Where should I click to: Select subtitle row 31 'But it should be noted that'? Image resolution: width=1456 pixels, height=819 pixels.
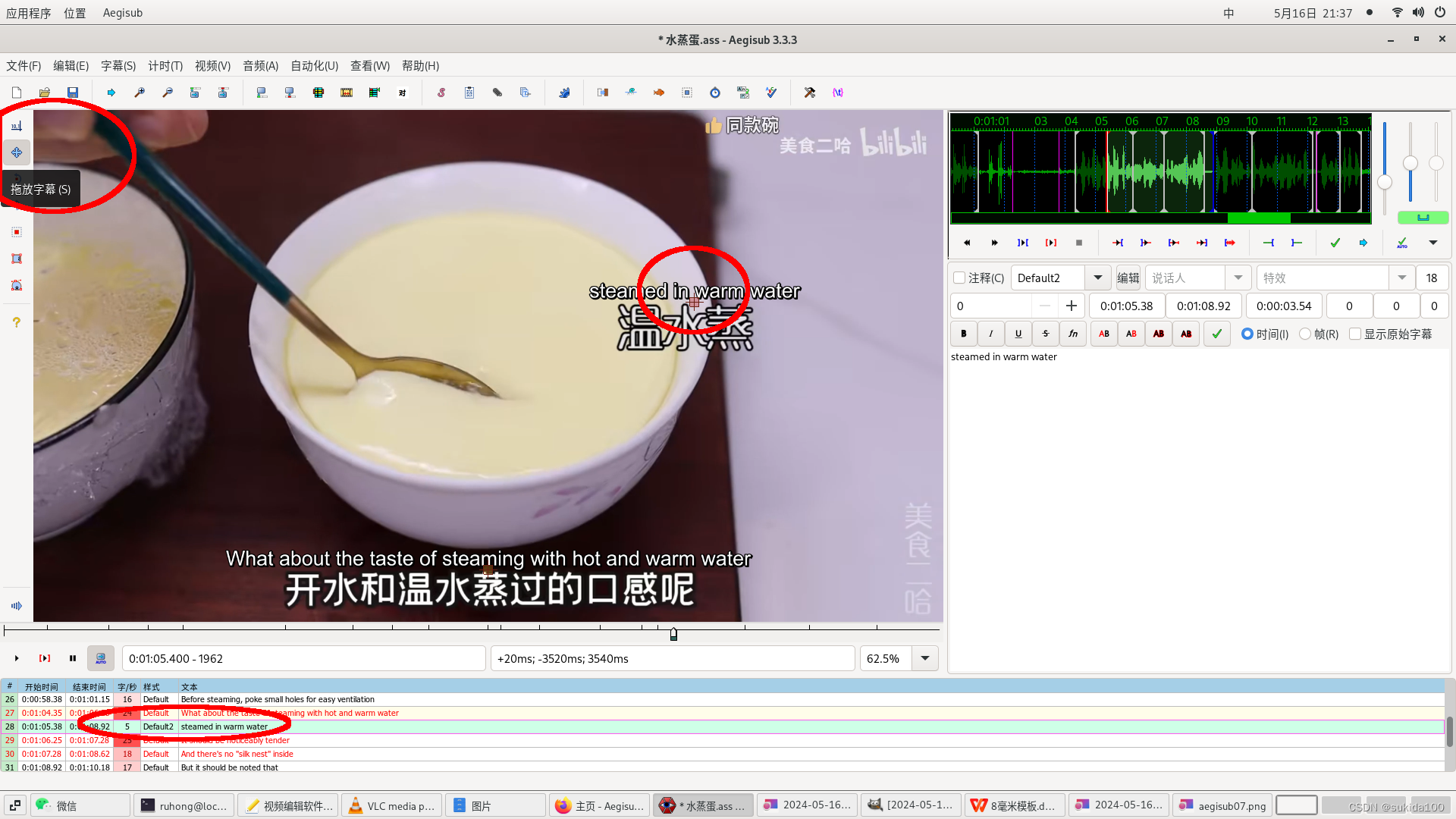[229, 767]
